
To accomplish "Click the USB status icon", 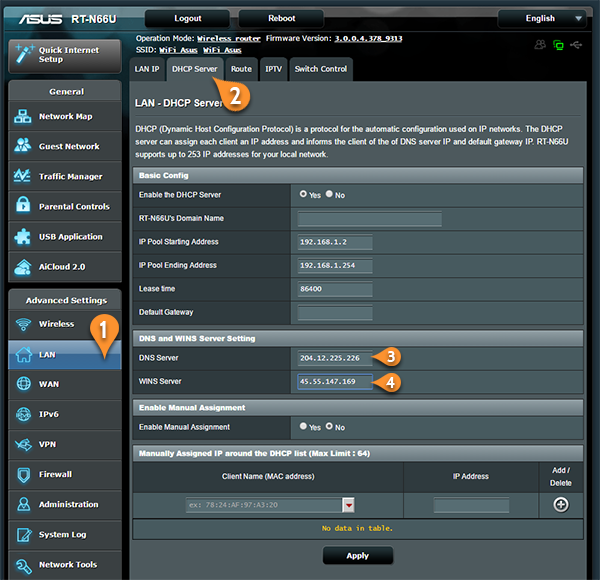I will tap(576, 45).
